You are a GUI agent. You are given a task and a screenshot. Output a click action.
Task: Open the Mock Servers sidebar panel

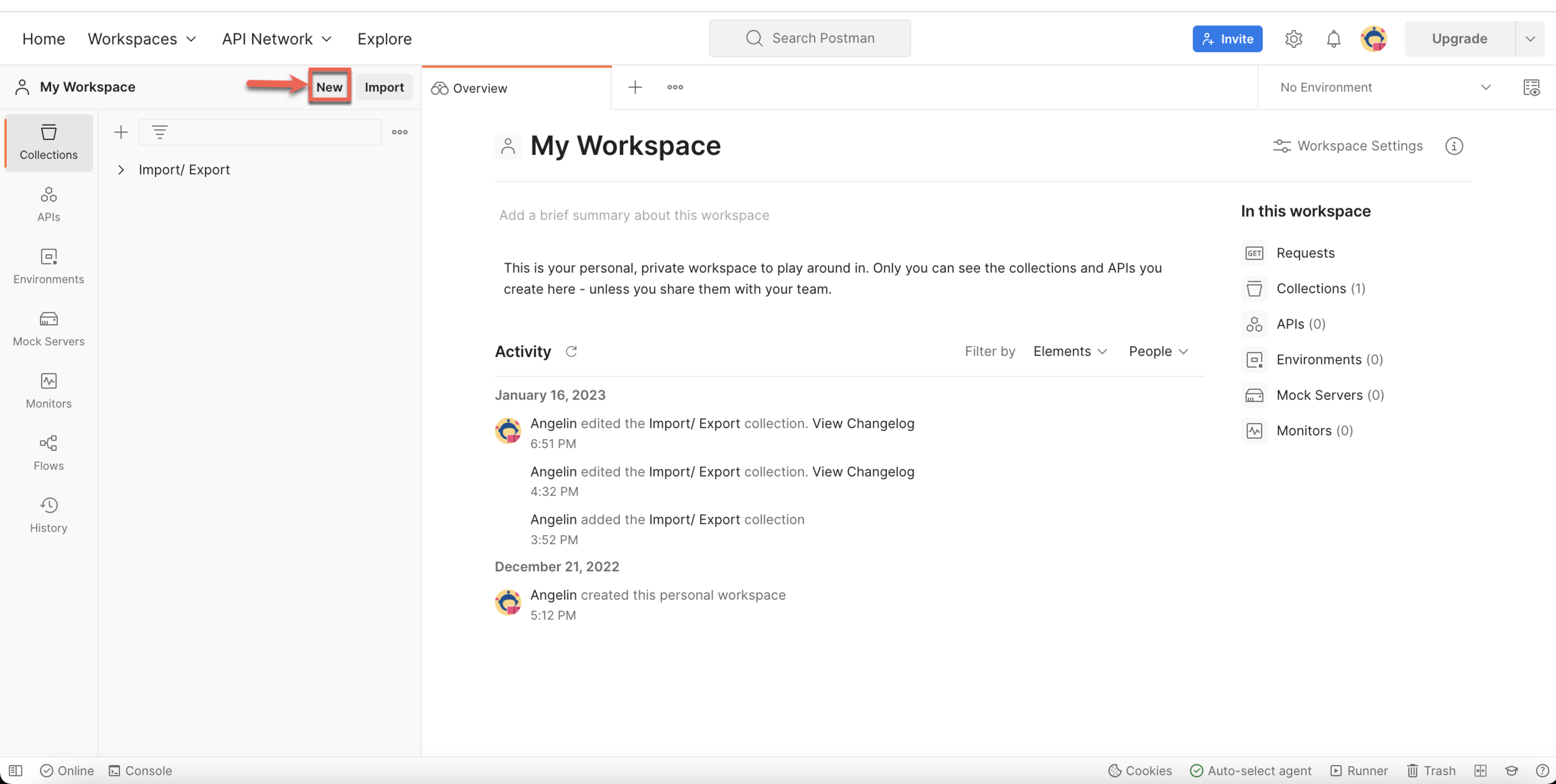pyautogui.click(x=49, y=329)
